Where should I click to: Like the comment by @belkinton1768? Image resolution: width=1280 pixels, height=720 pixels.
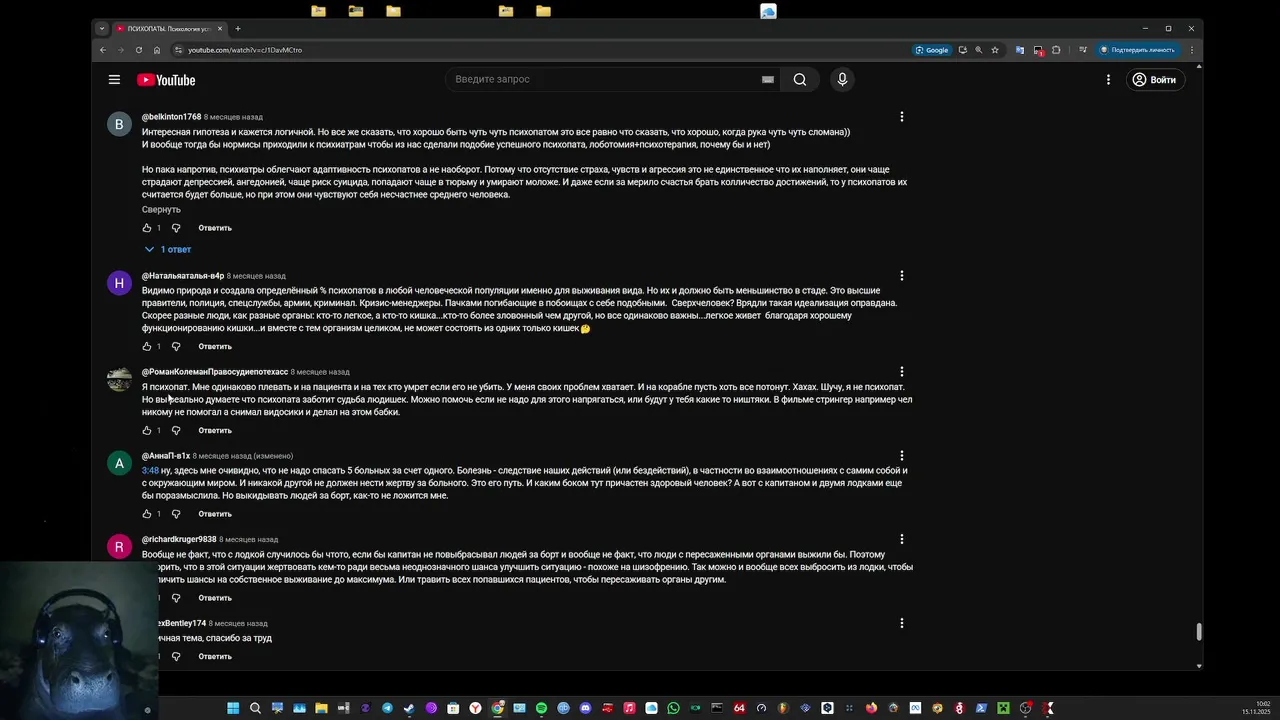tap(147, 228)
